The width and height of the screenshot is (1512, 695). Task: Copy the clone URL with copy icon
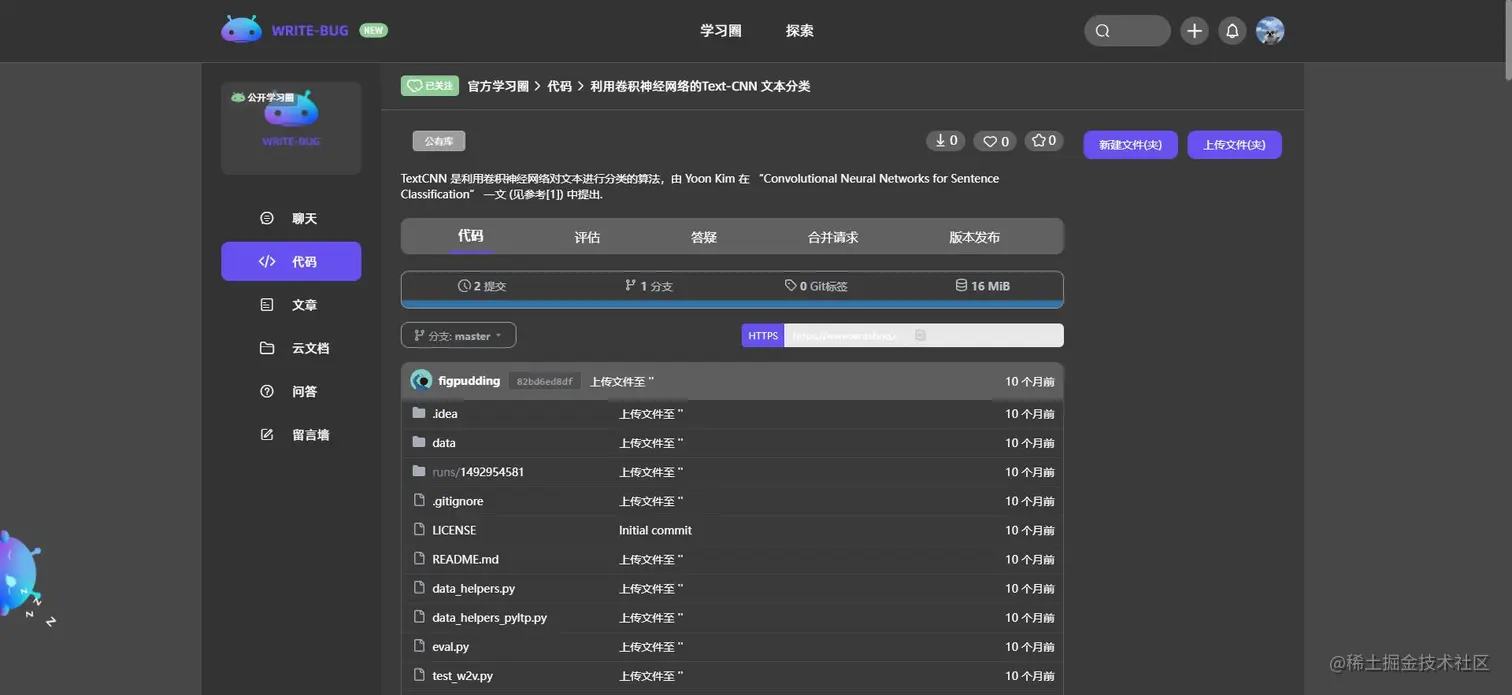[x=921, y=336]
